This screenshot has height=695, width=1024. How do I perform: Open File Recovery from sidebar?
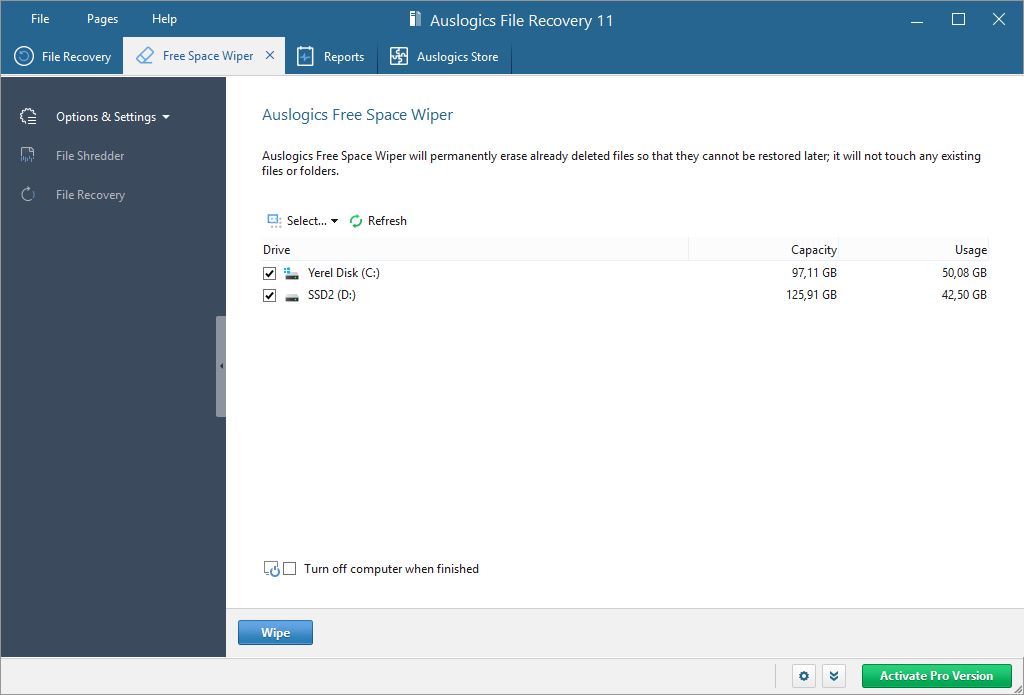coord(90,195)
